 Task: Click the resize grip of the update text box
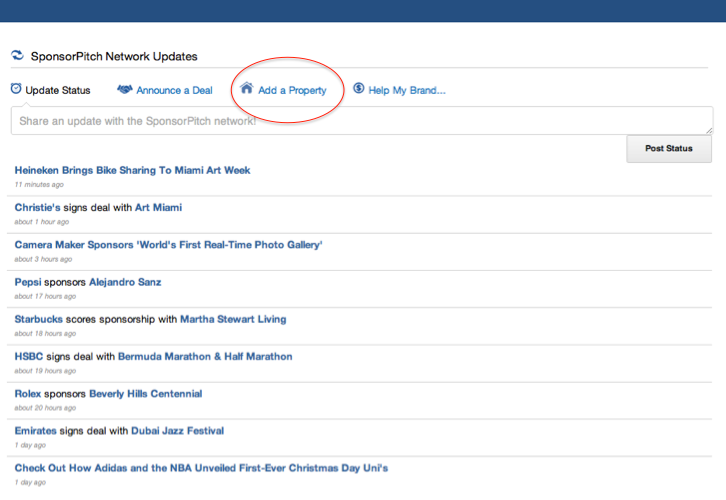[709, 131]
